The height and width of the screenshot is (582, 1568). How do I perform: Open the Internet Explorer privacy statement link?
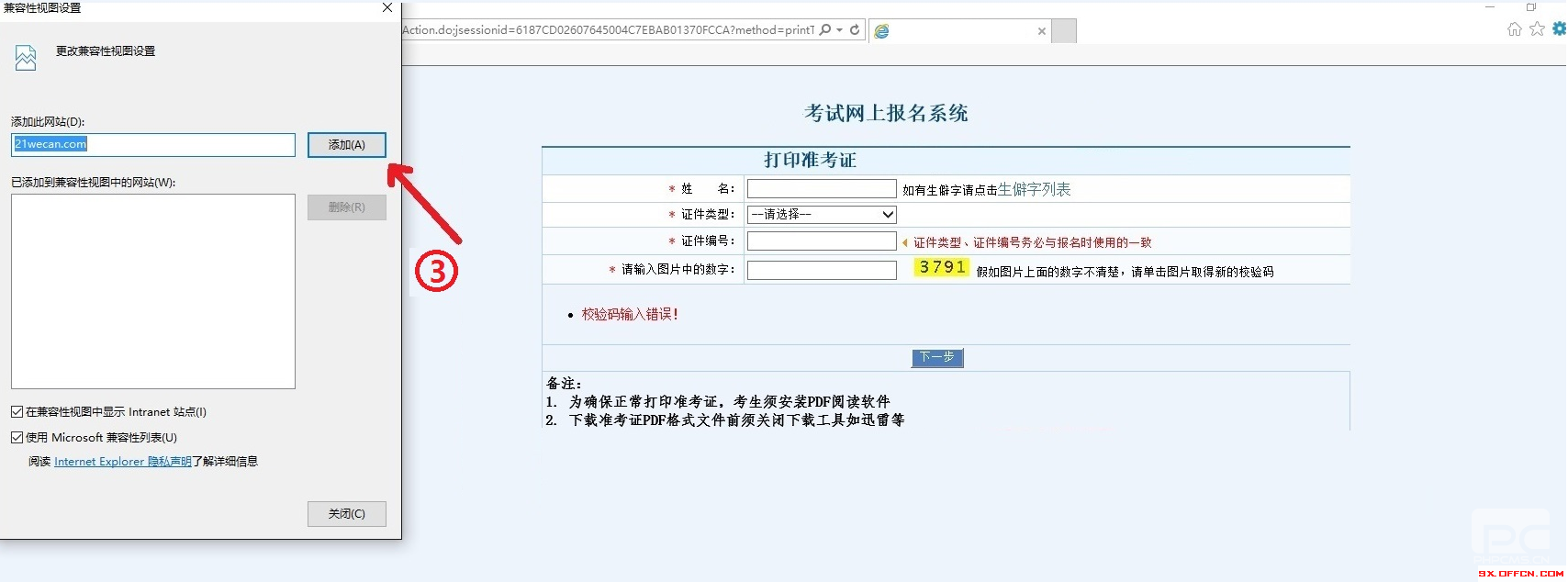(122, 462)
